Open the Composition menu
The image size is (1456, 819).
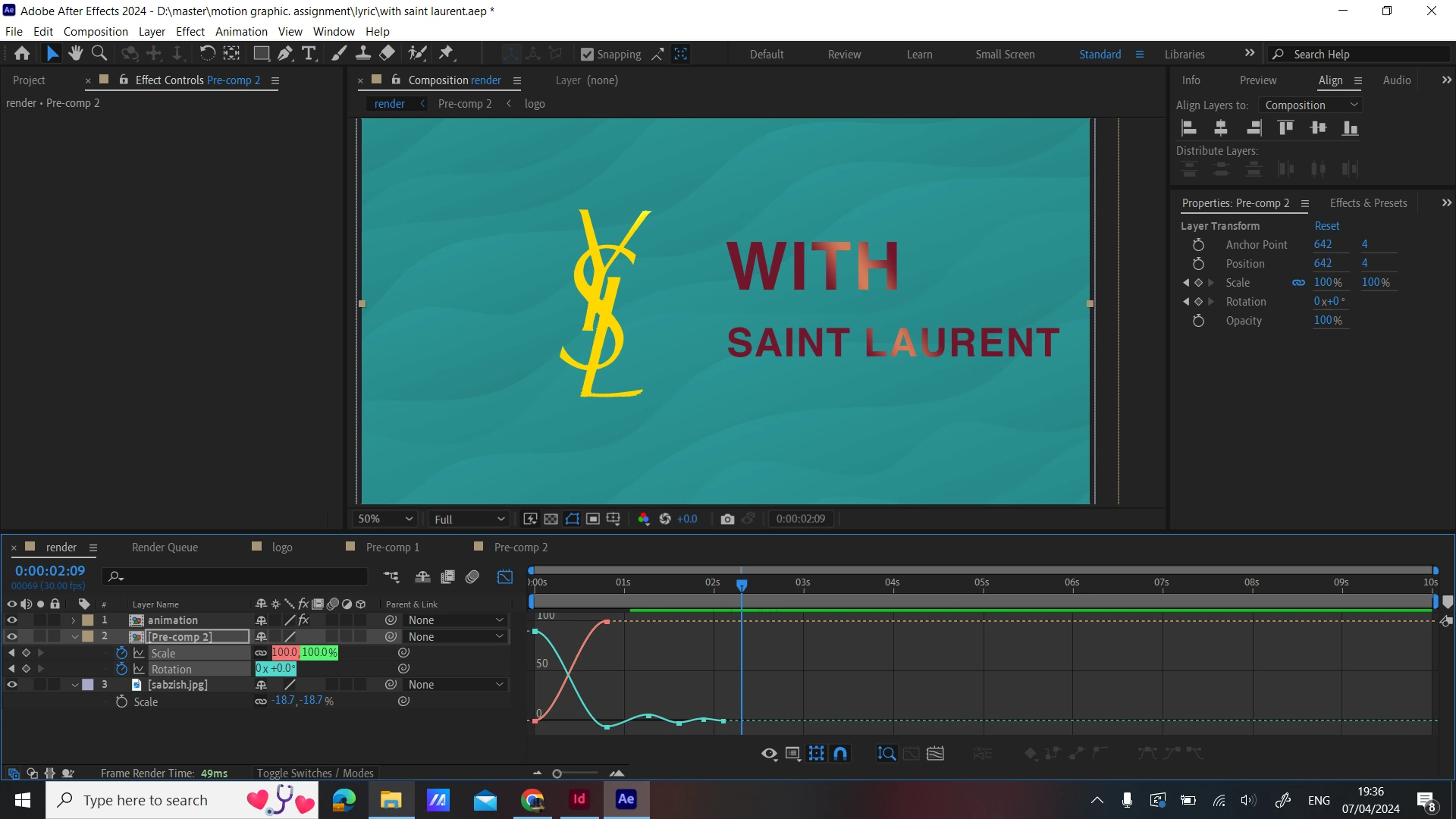click(96, 31)
